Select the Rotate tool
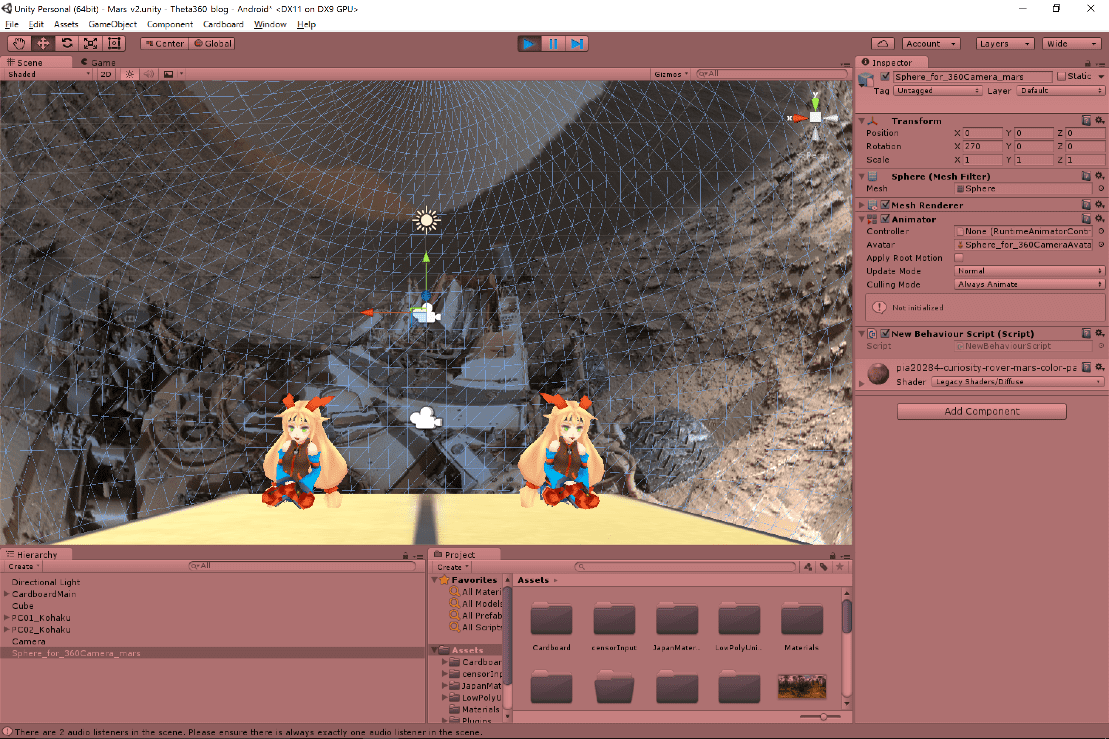The width and height of the screenshot is (1109, 739). pos(67,43)
